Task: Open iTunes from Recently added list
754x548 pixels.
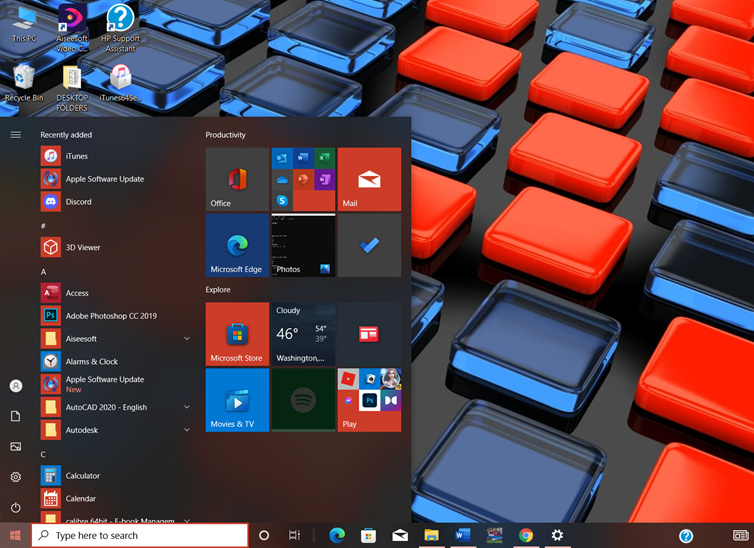Action: tap(115, 156)
